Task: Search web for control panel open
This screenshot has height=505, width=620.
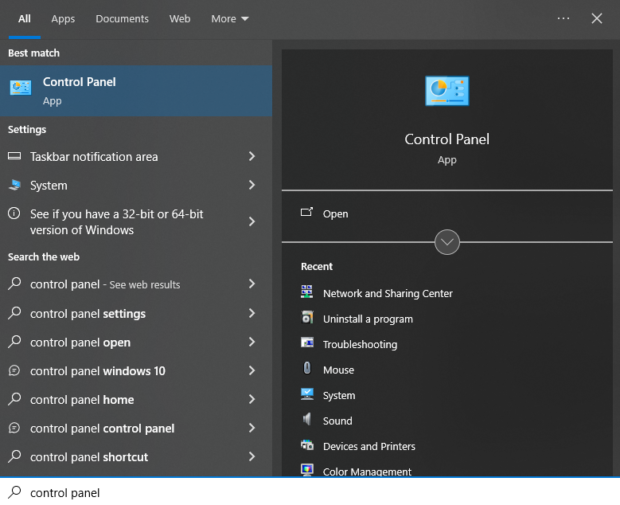Action: [x=136, y=342]
